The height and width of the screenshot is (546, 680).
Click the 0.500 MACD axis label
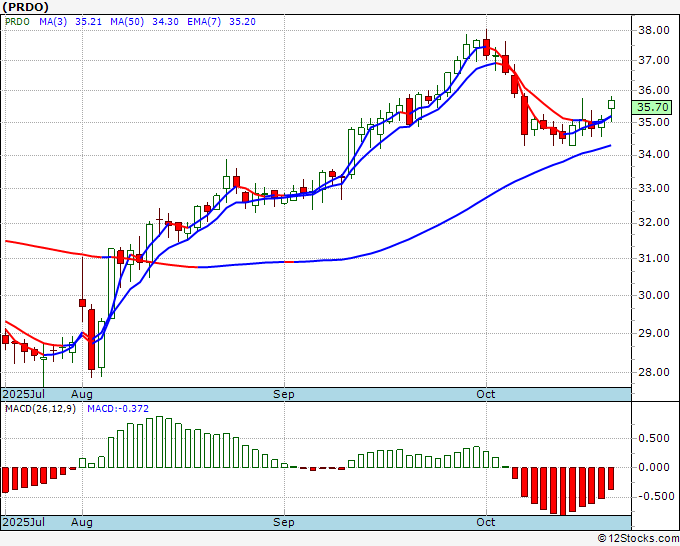tap(654, 438)
